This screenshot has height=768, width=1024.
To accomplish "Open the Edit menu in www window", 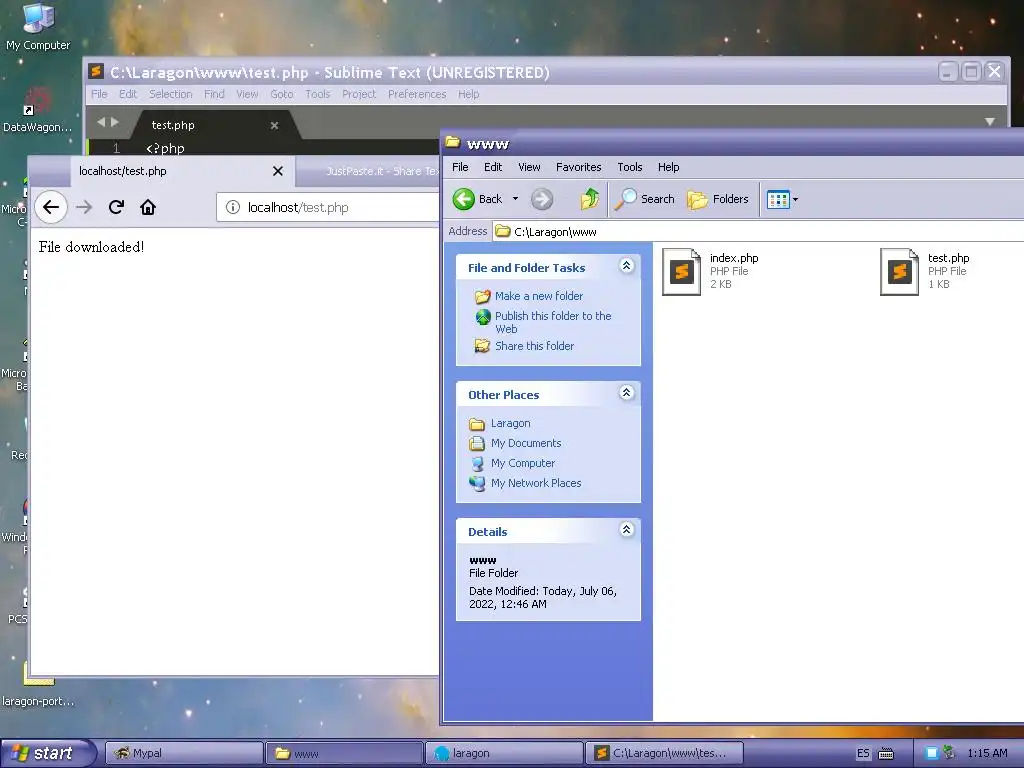I will pos(493,167).
